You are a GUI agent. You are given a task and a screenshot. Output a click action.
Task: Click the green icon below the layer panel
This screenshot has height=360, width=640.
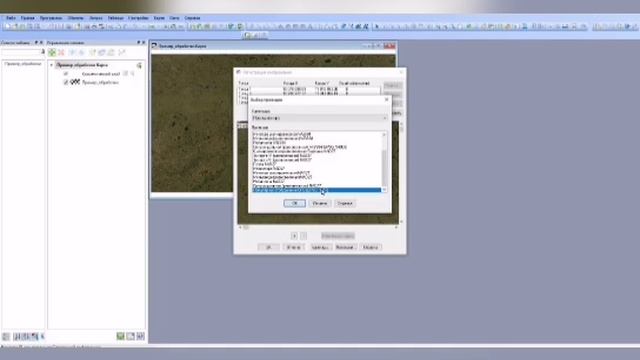120,336
